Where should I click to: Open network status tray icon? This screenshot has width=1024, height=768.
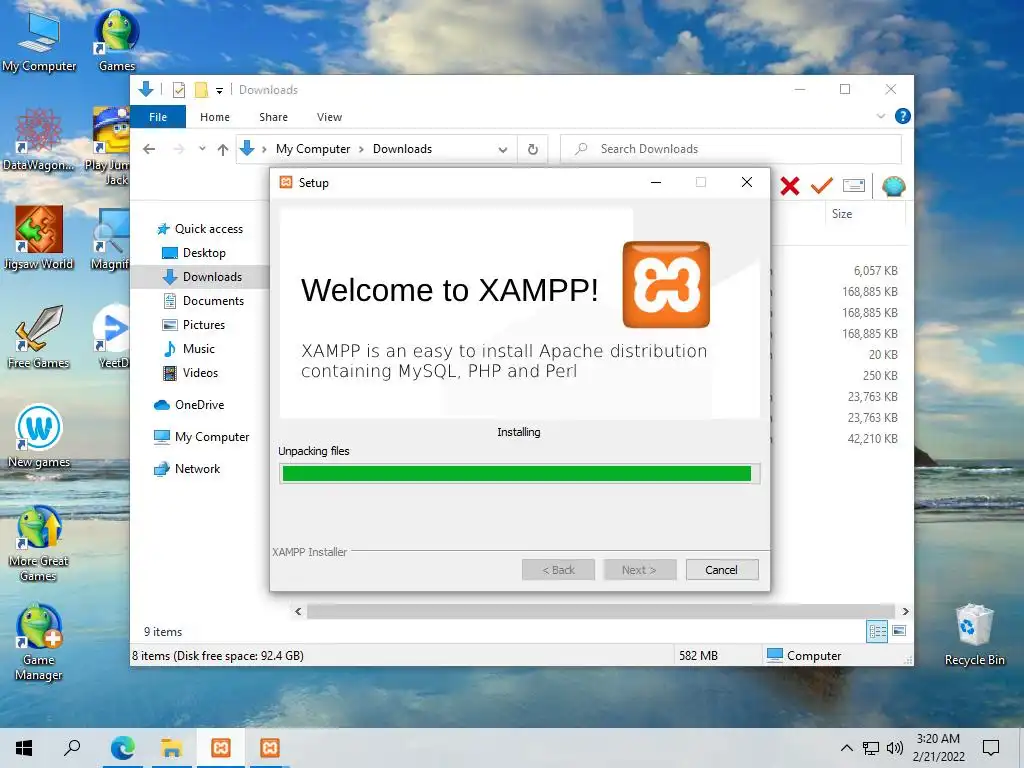pyautogui.click(x=871, y=748)
